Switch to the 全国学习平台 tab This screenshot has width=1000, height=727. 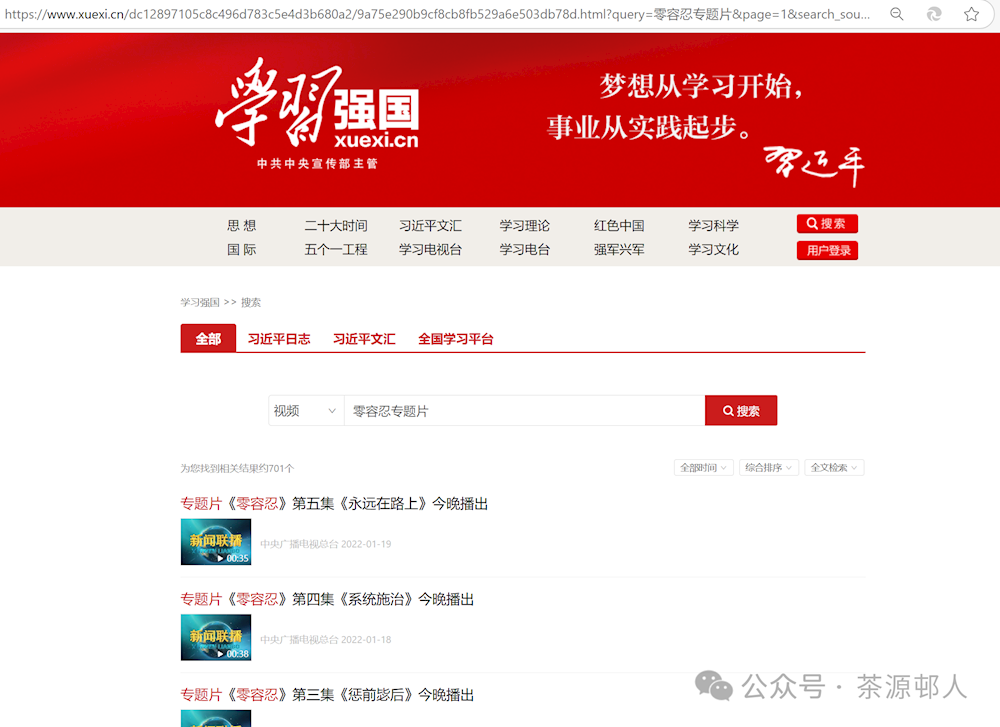point(456,339)
